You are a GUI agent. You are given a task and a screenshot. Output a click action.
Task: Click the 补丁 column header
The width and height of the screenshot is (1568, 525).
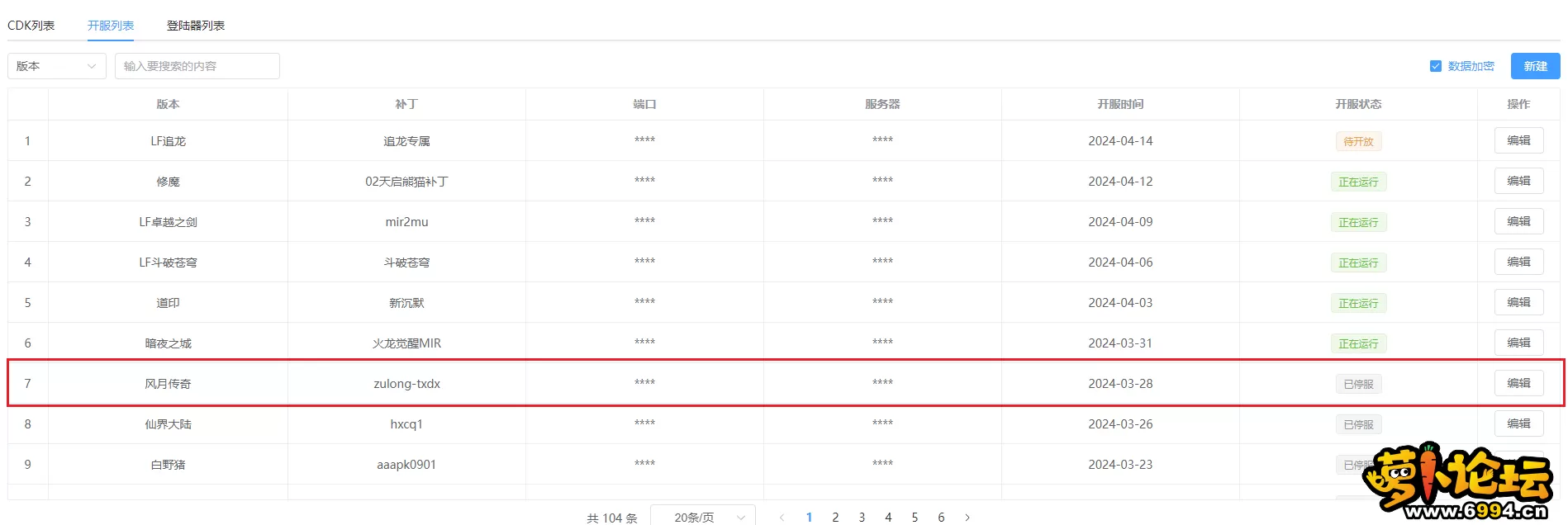pos(406,104)
